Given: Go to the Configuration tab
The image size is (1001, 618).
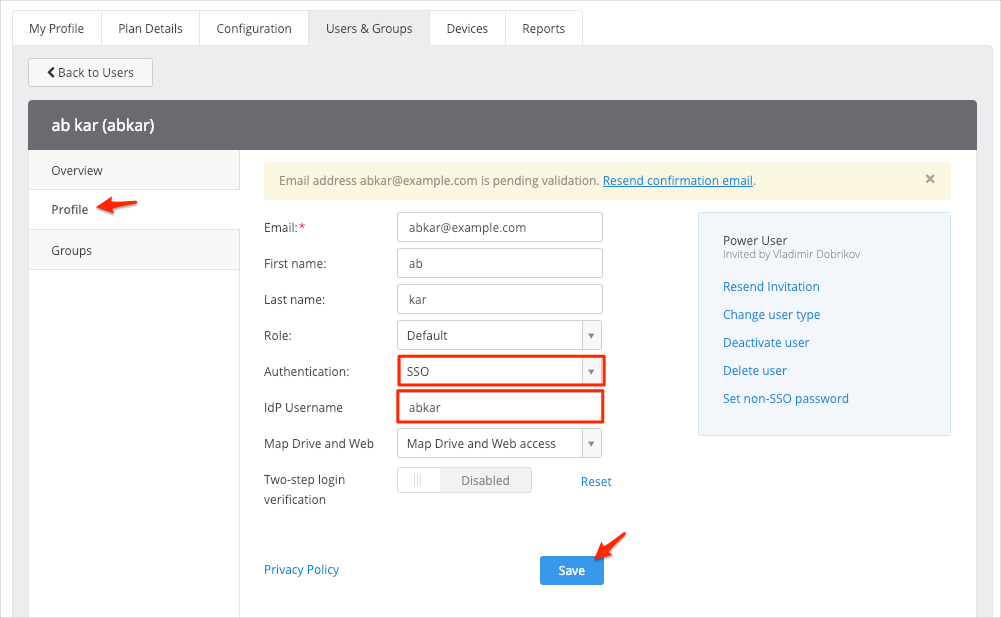Looking at the screenshot, I should (x=254, y=28).
